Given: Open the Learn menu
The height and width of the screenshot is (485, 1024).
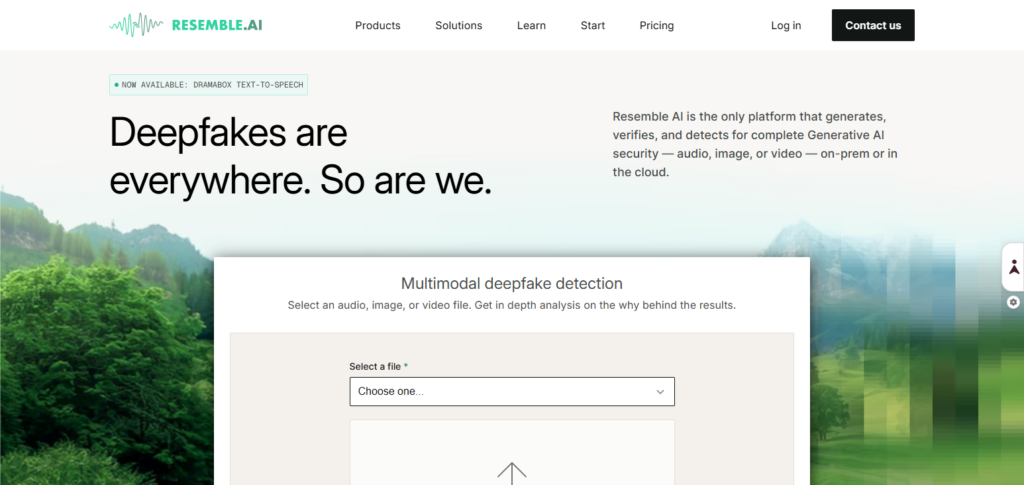Looking at the screenshot, I should (x=531, y=25).
